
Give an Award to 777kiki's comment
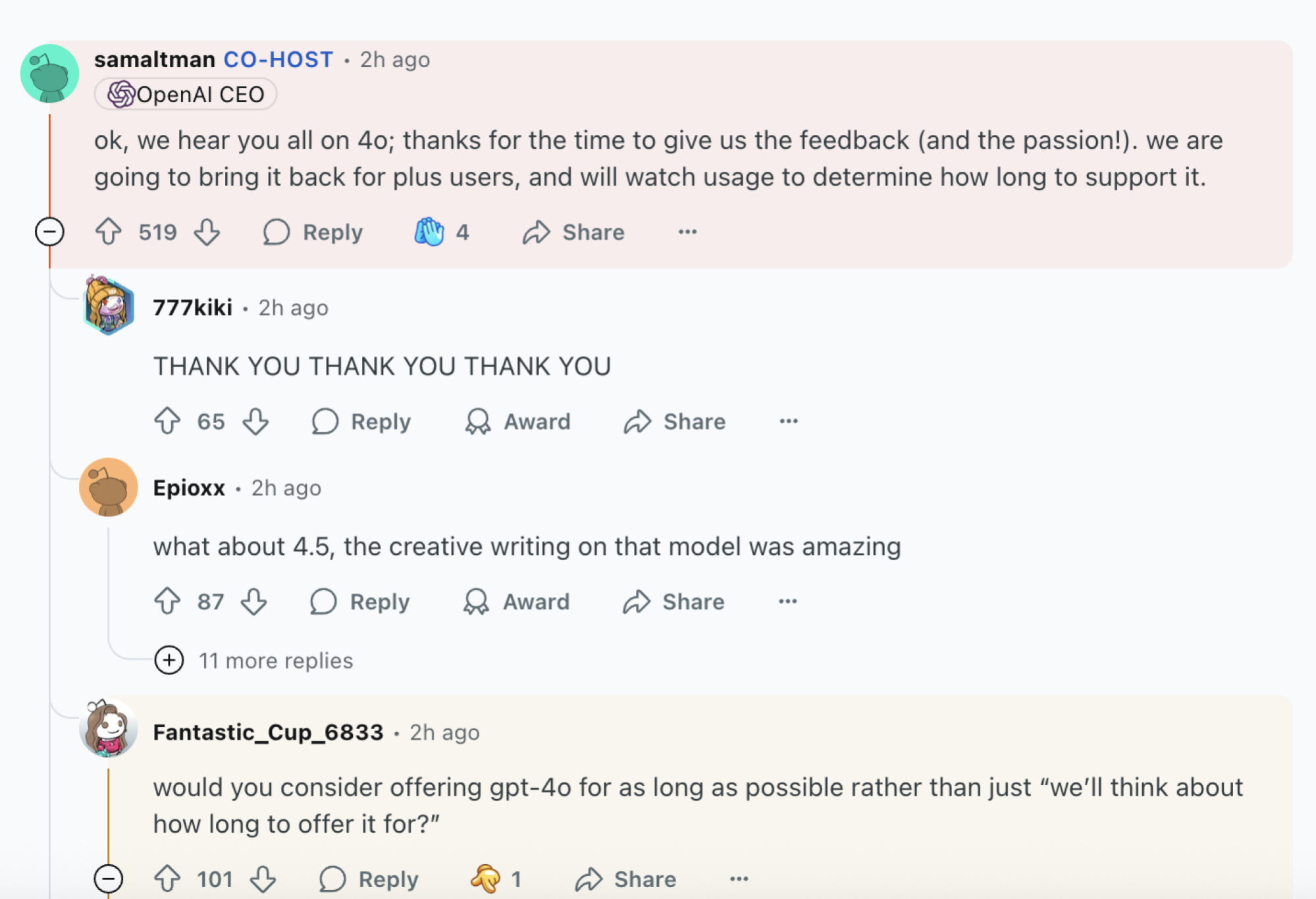coord(518,421)
